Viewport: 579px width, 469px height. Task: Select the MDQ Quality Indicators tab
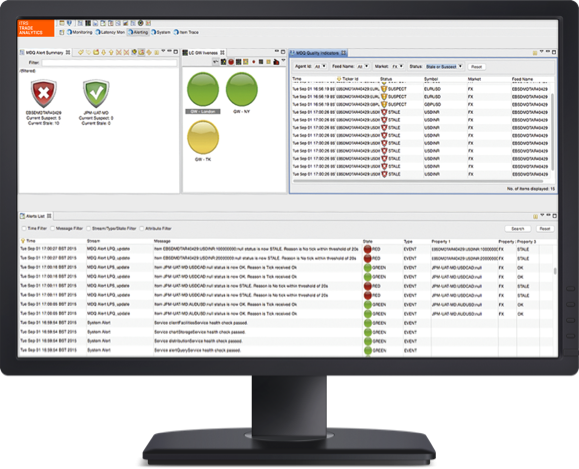pyautogui.click(x=318, y=53)
